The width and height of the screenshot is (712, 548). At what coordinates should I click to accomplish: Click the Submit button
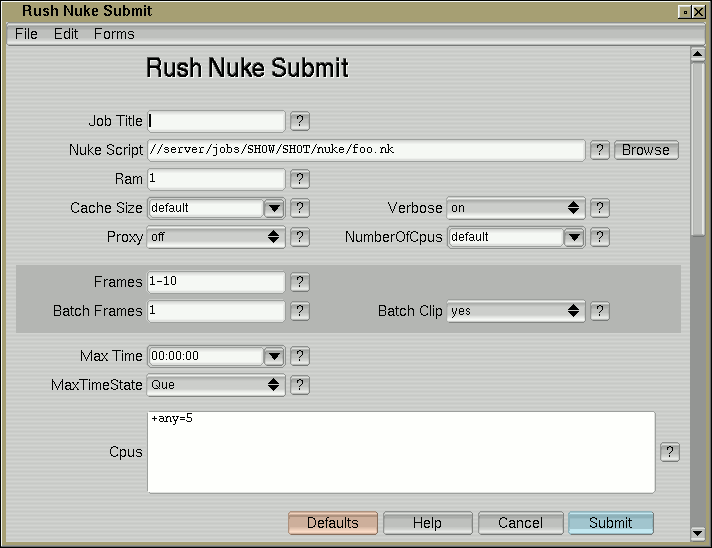pos(611,523)
